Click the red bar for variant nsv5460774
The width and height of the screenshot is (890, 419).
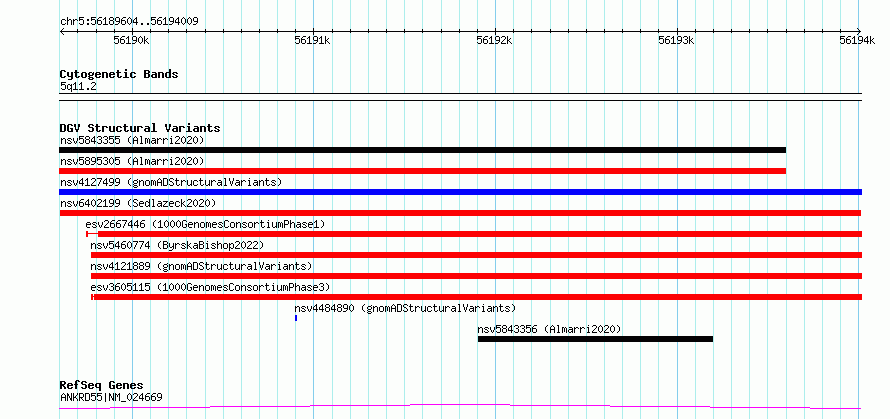pos(476,255)
